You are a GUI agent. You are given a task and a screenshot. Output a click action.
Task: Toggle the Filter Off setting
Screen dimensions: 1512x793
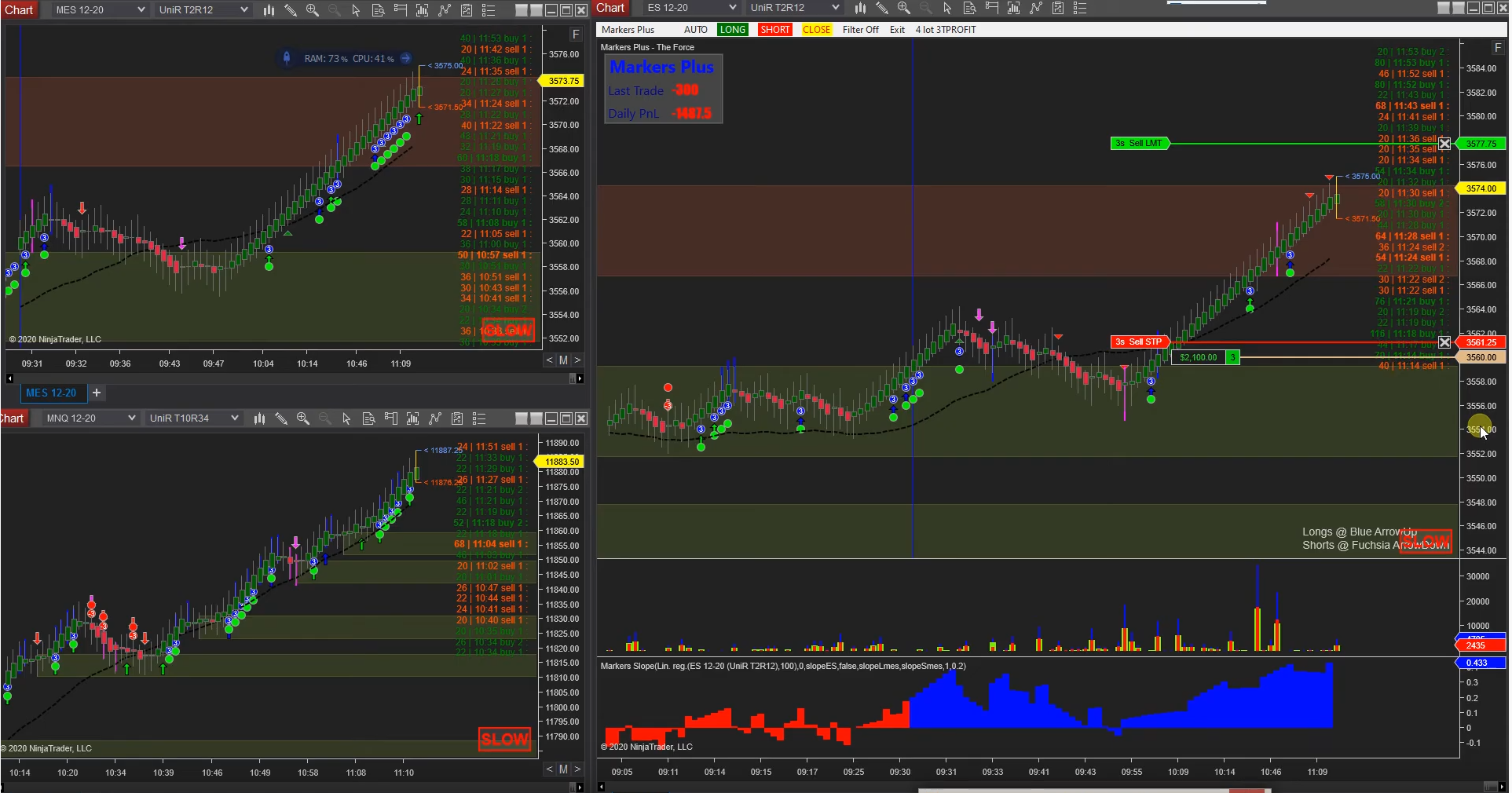coord(861,30)
